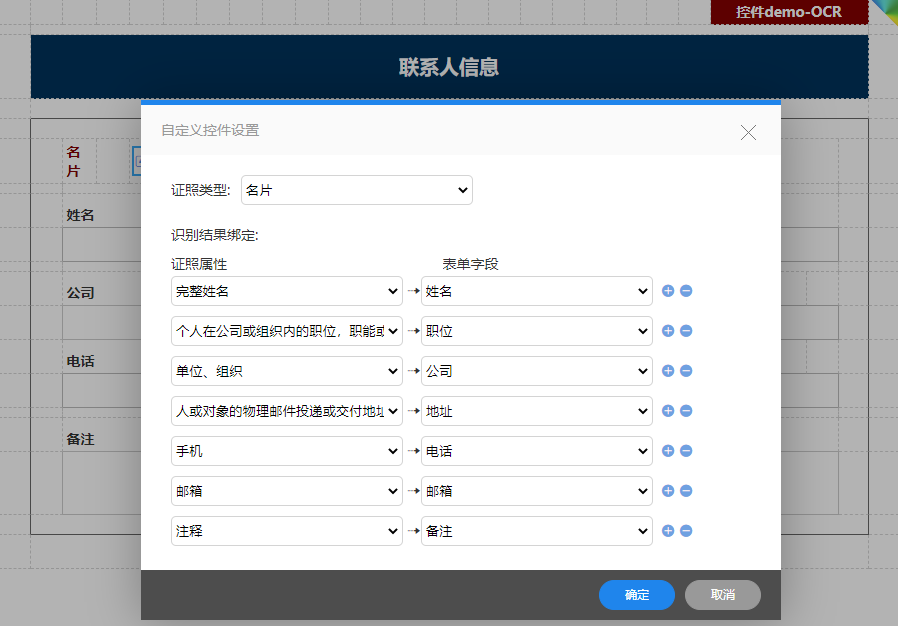Remove the 手机 to 电话 binding

(686, 451)
